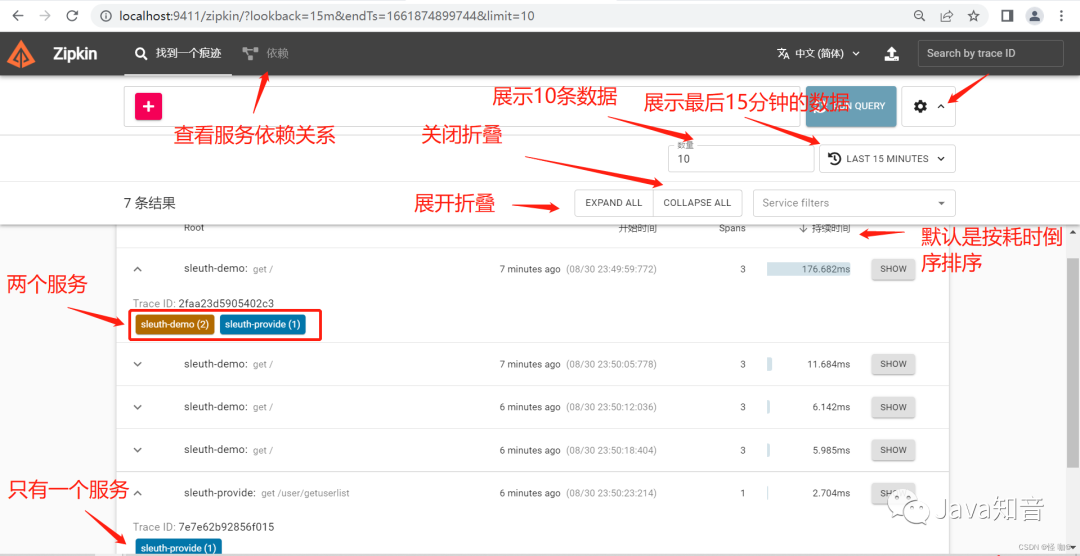1080x556 pixels.
Task: Click the blue sleuth-provide (1) tag under trace 2faa23d5905402c3
Action: tap(262, 325)
